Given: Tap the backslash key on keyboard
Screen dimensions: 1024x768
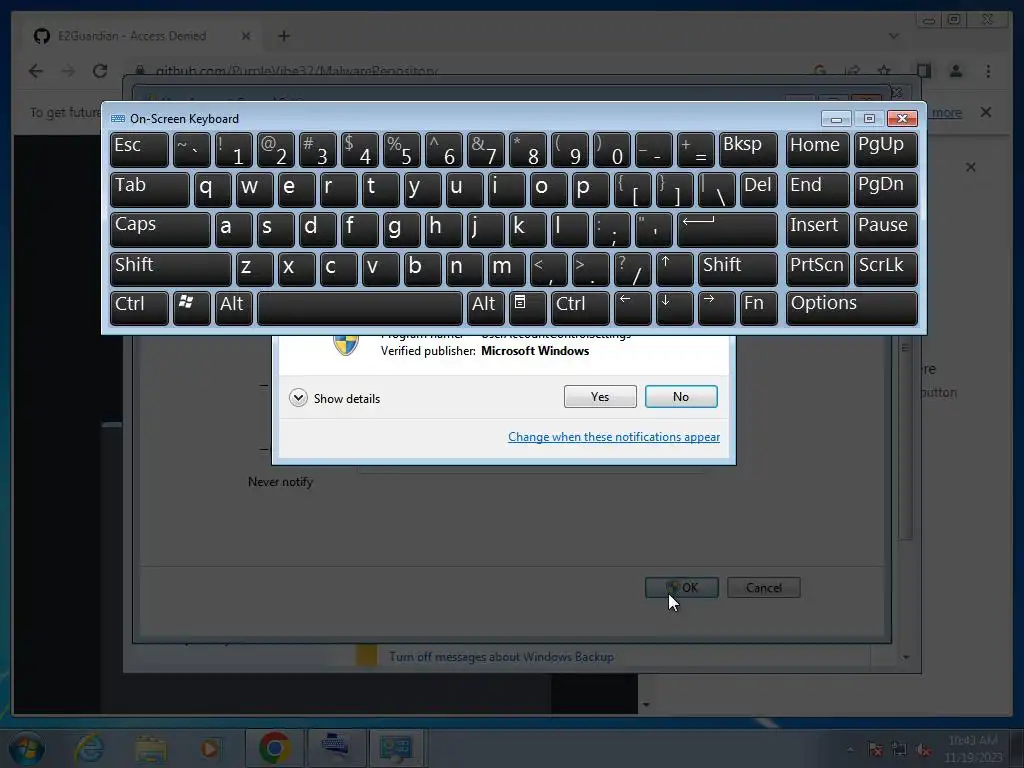Looking at the screenshot, I should [x=716, y=189].
